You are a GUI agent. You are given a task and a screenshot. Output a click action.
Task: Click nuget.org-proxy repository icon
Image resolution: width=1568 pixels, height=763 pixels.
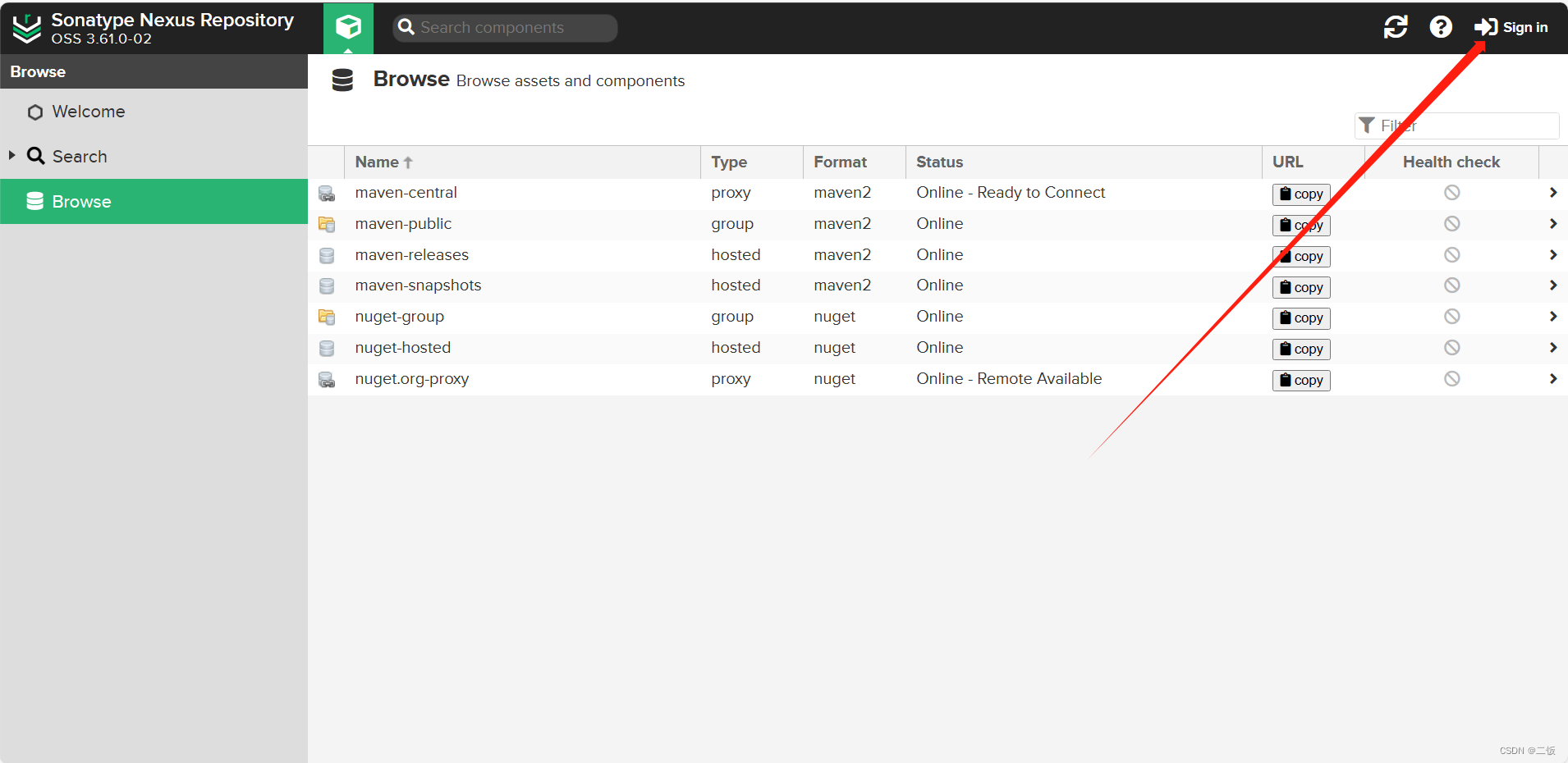pos(327,380)
